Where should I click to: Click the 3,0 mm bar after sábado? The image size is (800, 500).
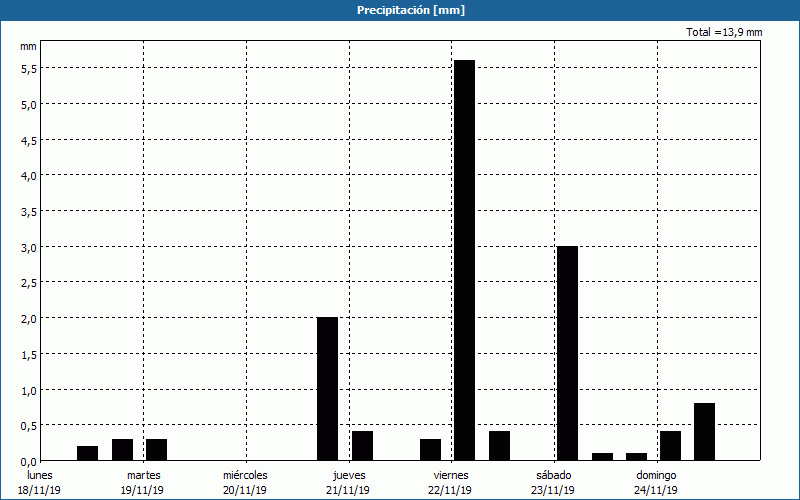pos(567,353)
